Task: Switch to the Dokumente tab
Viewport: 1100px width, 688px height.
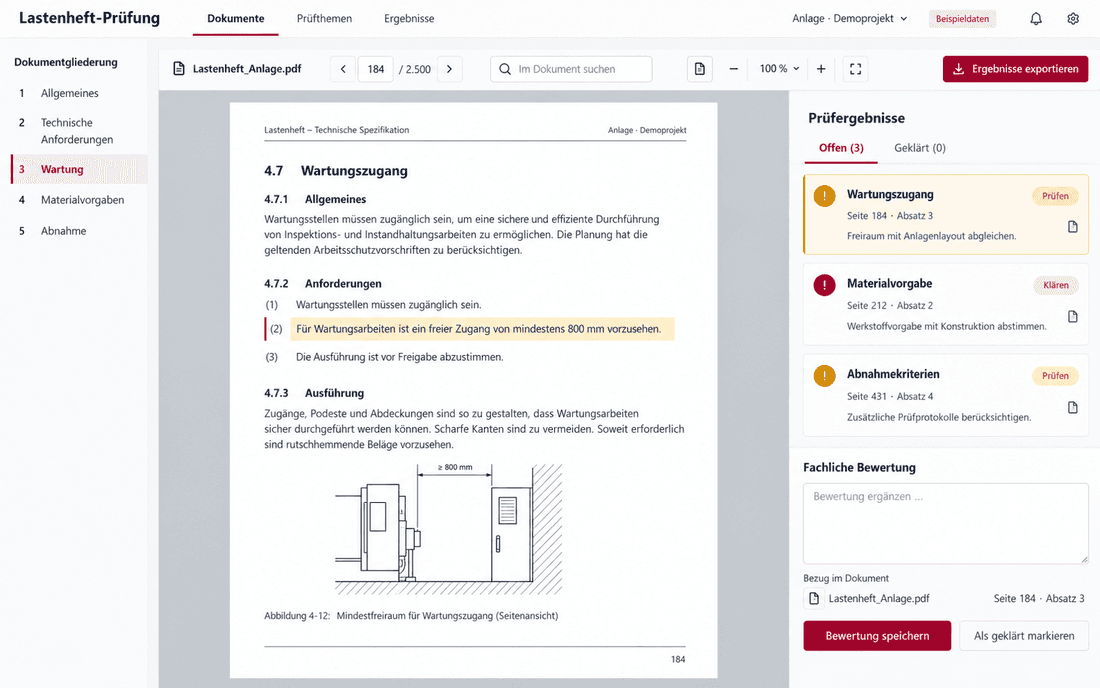Action: [236, 19]
